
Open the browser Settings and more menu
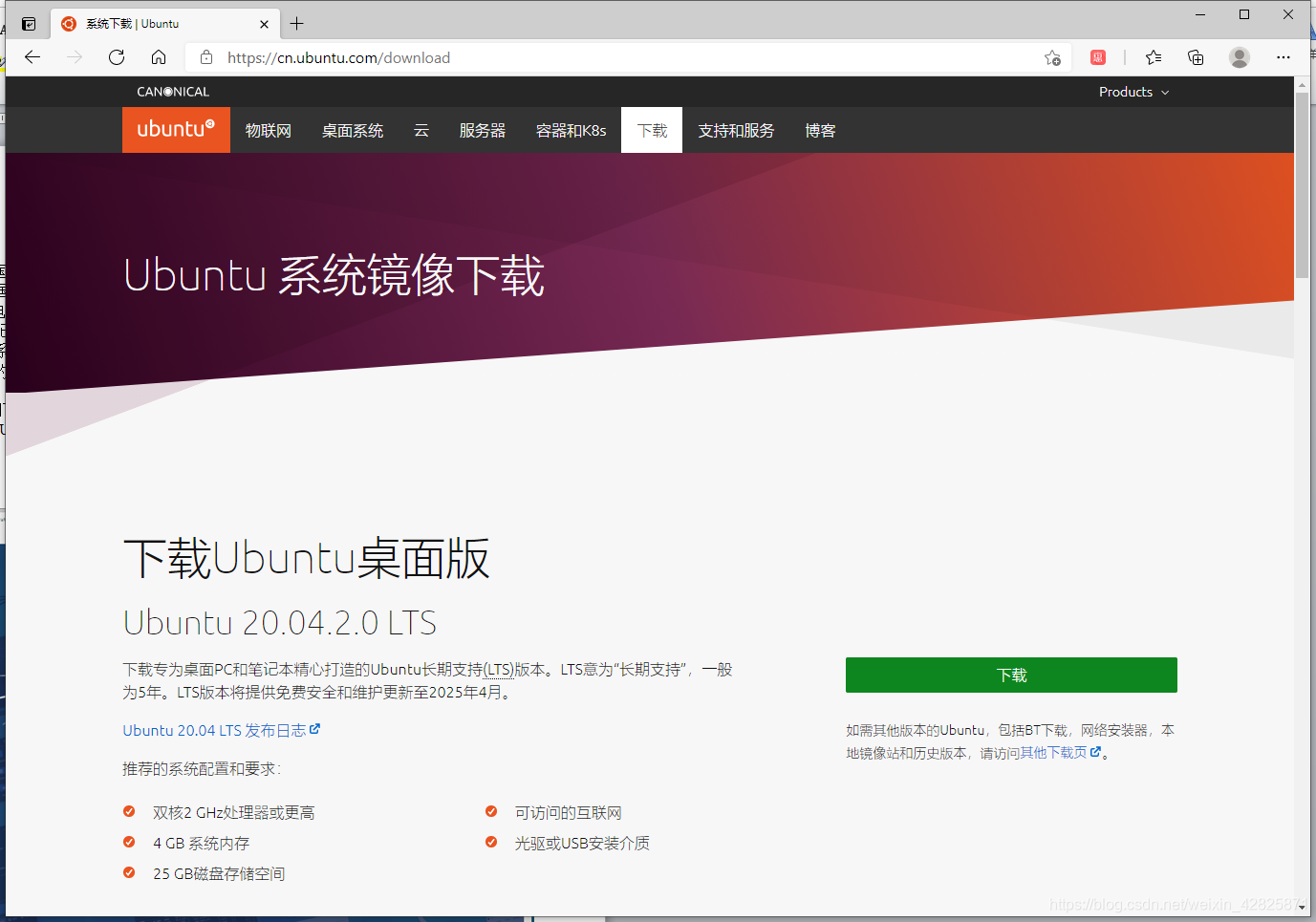click(1284, 57)
